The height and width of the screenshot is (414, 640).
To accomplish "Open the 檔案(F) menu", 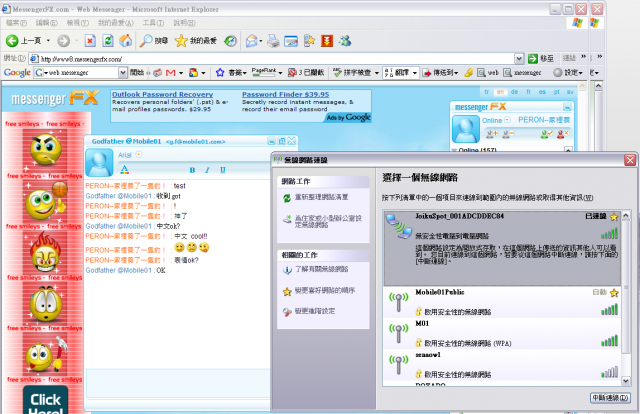I will click(x=16, y=22).
